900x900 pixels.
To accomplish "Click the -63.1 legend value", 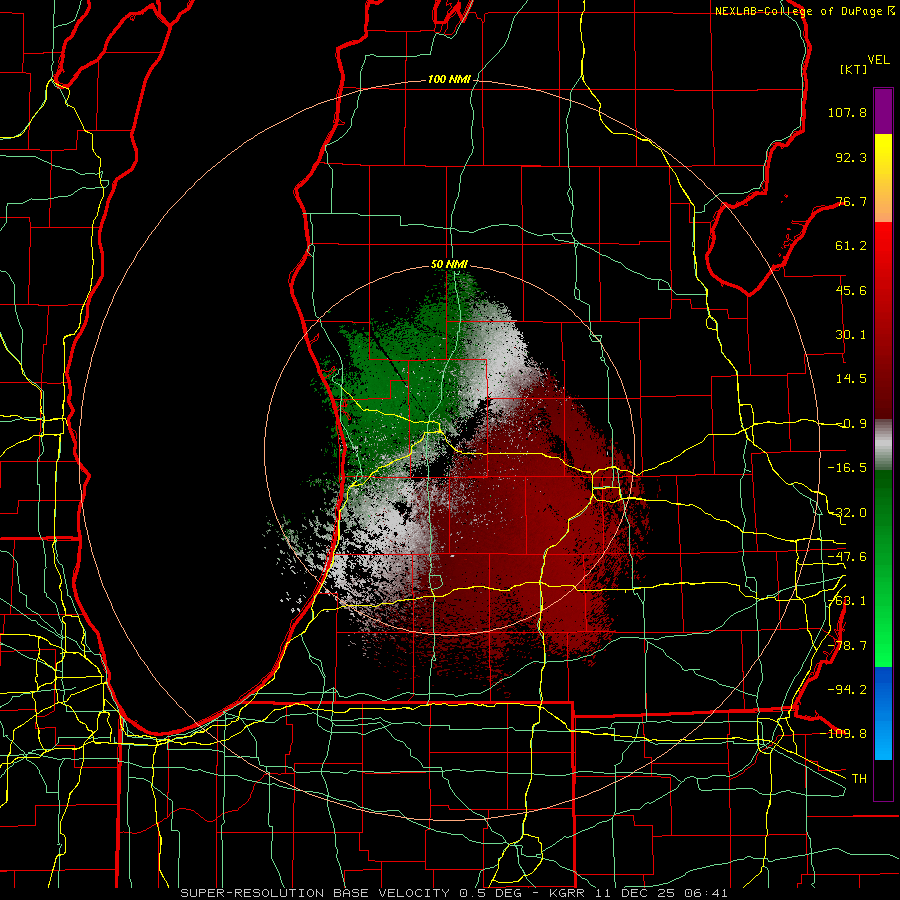I will (847, 601).
